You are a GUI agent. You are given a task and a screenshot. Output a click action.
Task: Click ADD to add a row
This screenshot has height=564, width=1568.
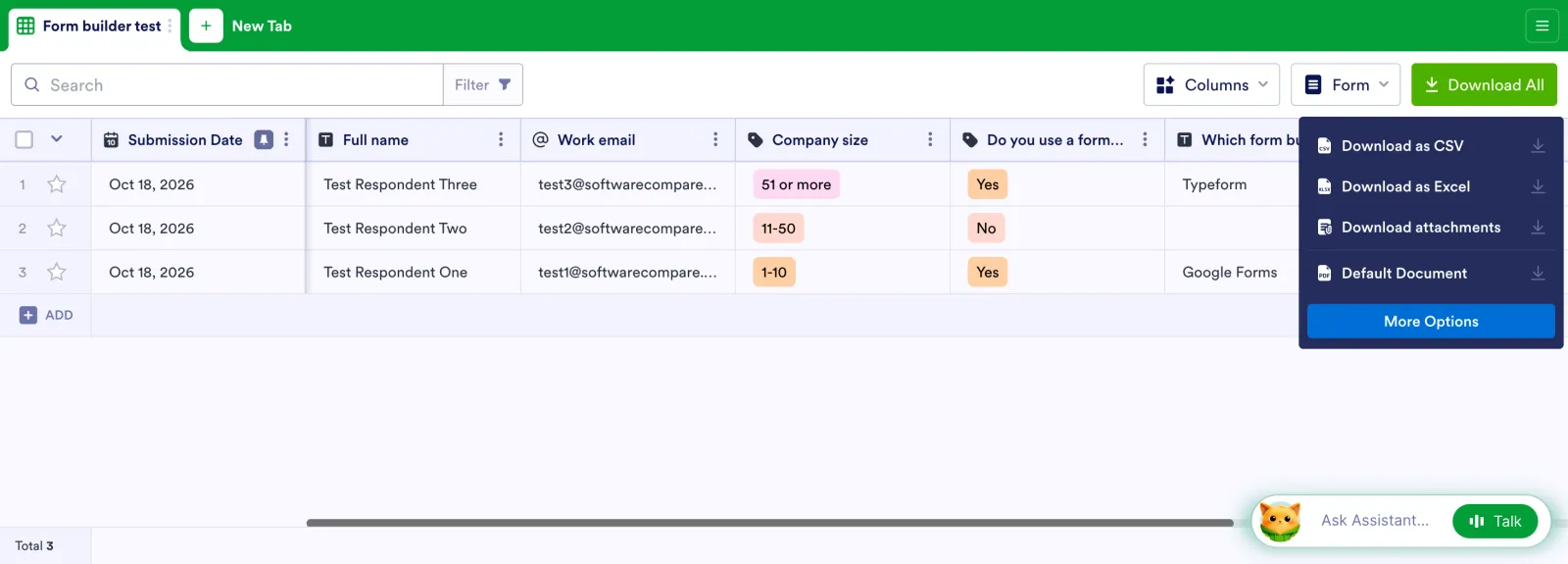click(x=46, y=315)
